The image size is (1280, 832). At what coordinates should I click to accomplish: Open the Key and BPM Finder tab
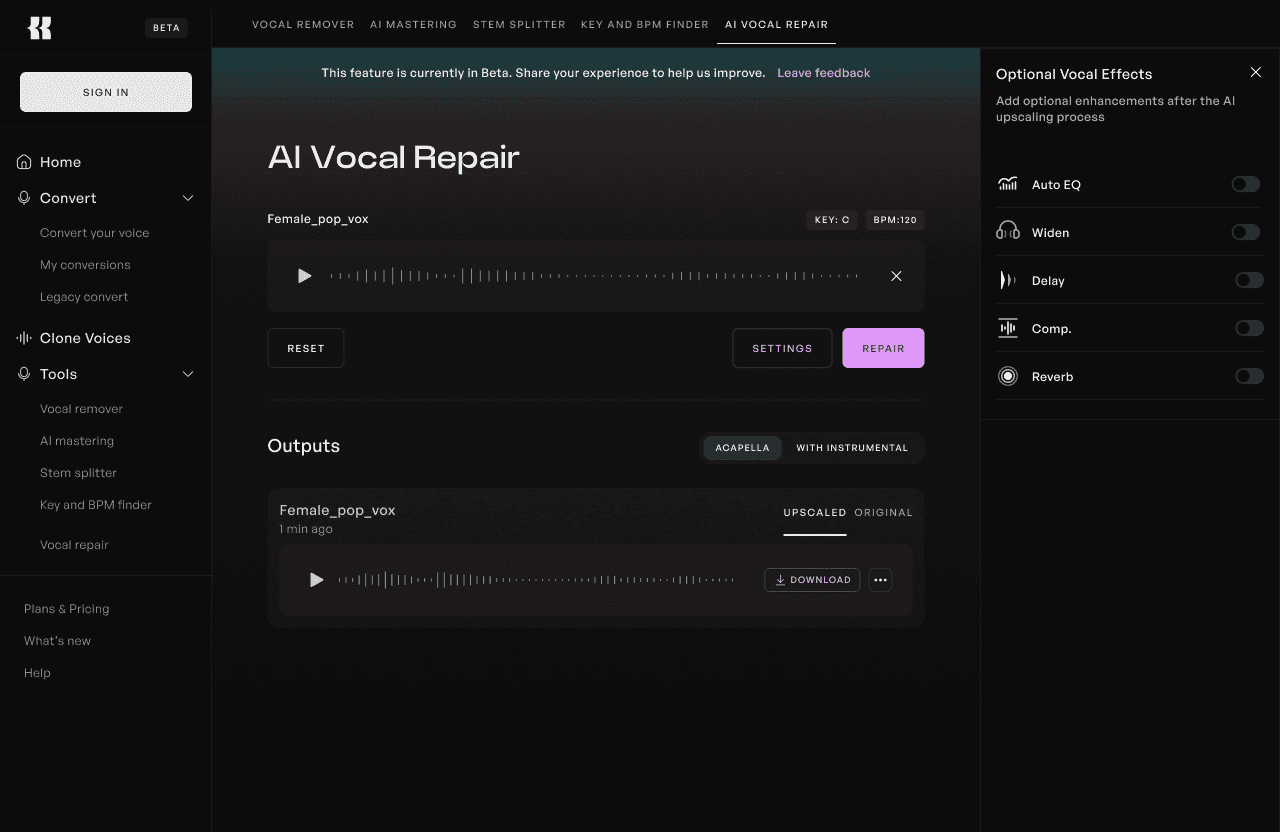click(645, 24)
